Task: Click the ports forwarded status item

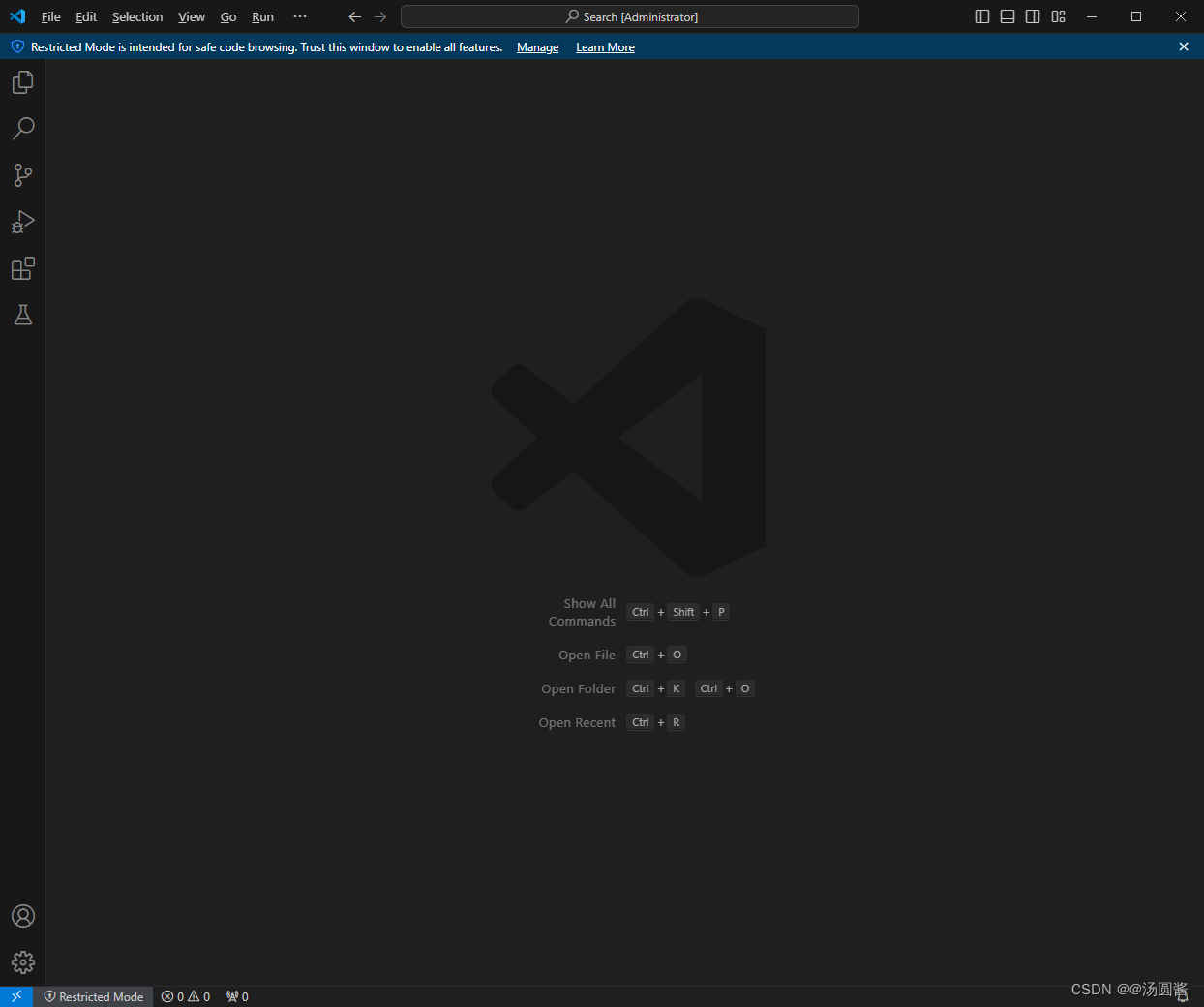Action: [237, 996]
